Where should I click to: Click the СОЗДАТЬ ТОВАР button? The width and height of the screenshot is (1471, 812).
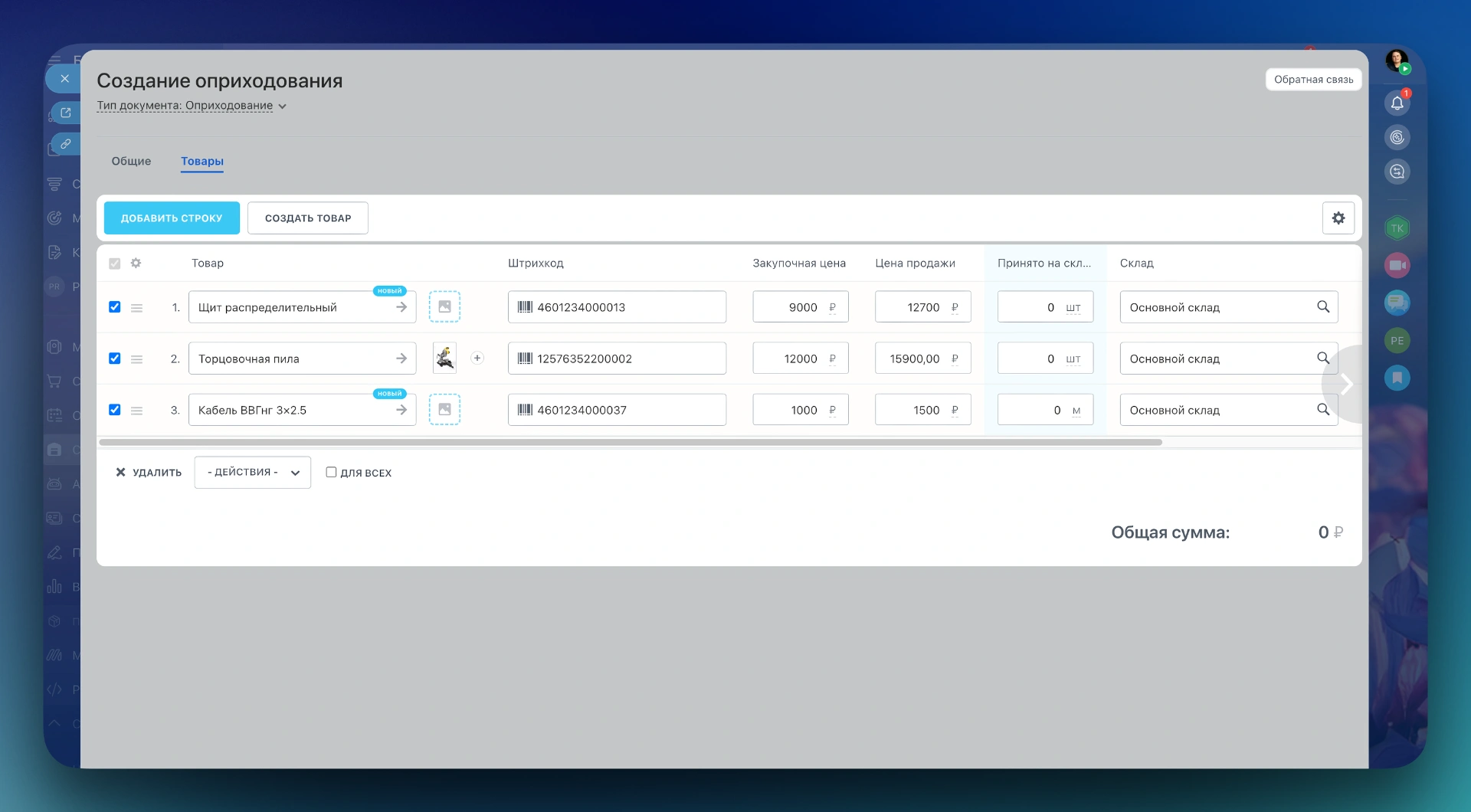pos(307,218)
